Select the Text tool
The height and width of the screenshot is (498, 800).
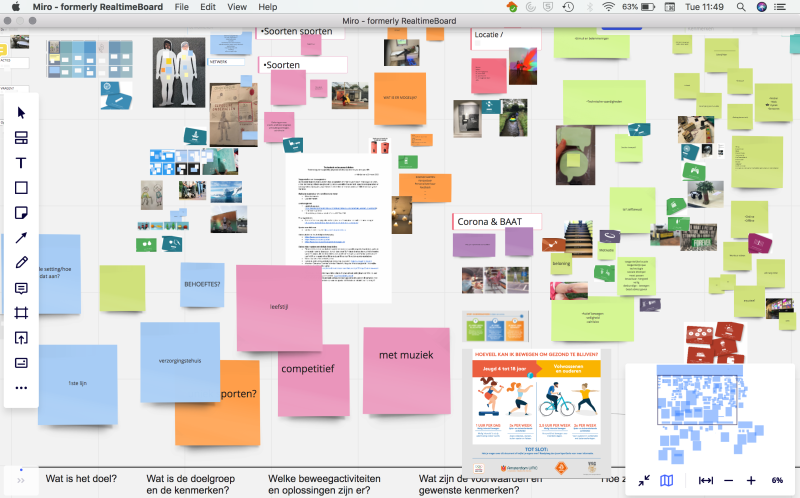pyautogui.click(x=22, y=163)
